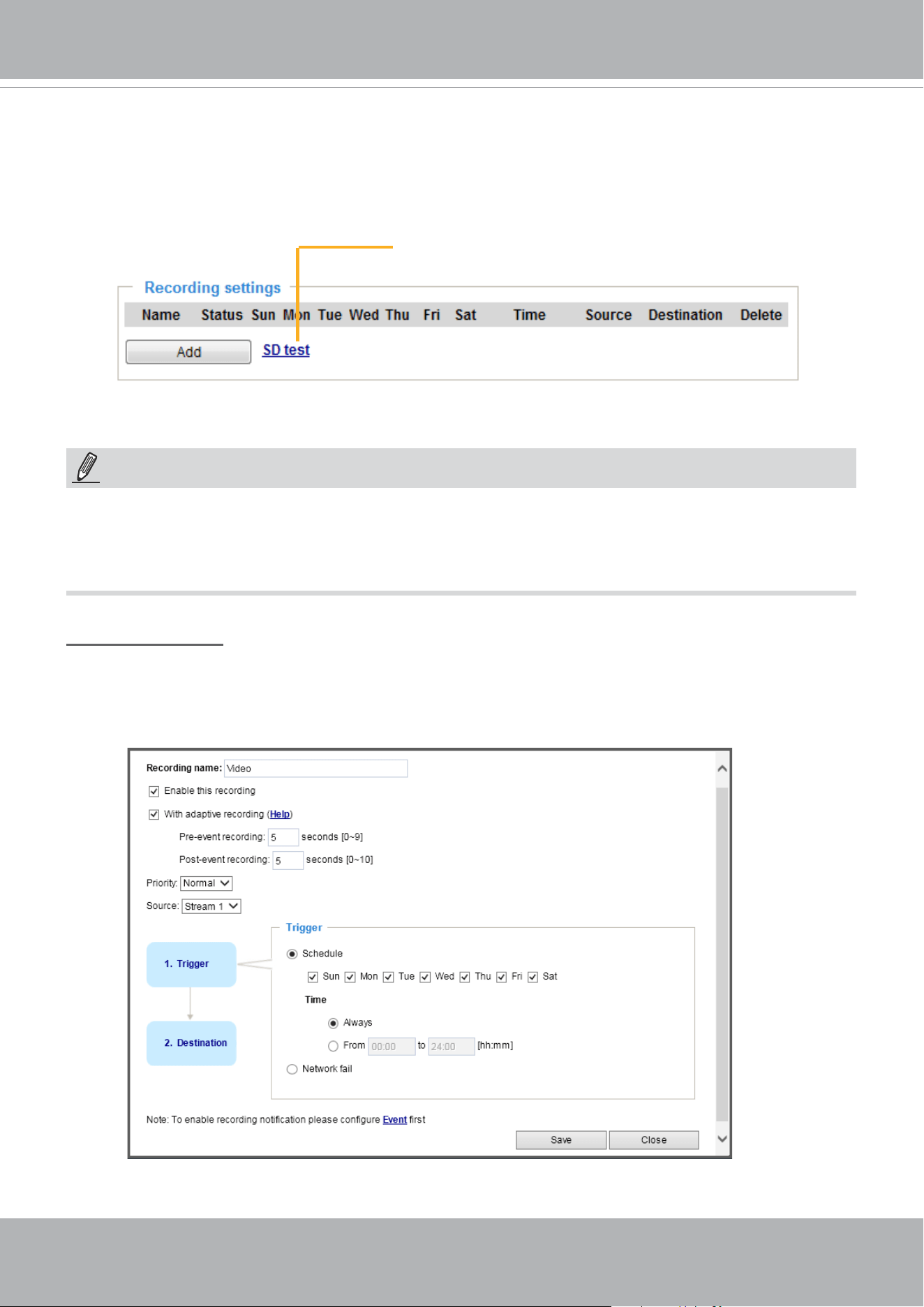924x1307 pixels.
Task: Open the Priority dropdown
Action: click(x=207, y=883)
